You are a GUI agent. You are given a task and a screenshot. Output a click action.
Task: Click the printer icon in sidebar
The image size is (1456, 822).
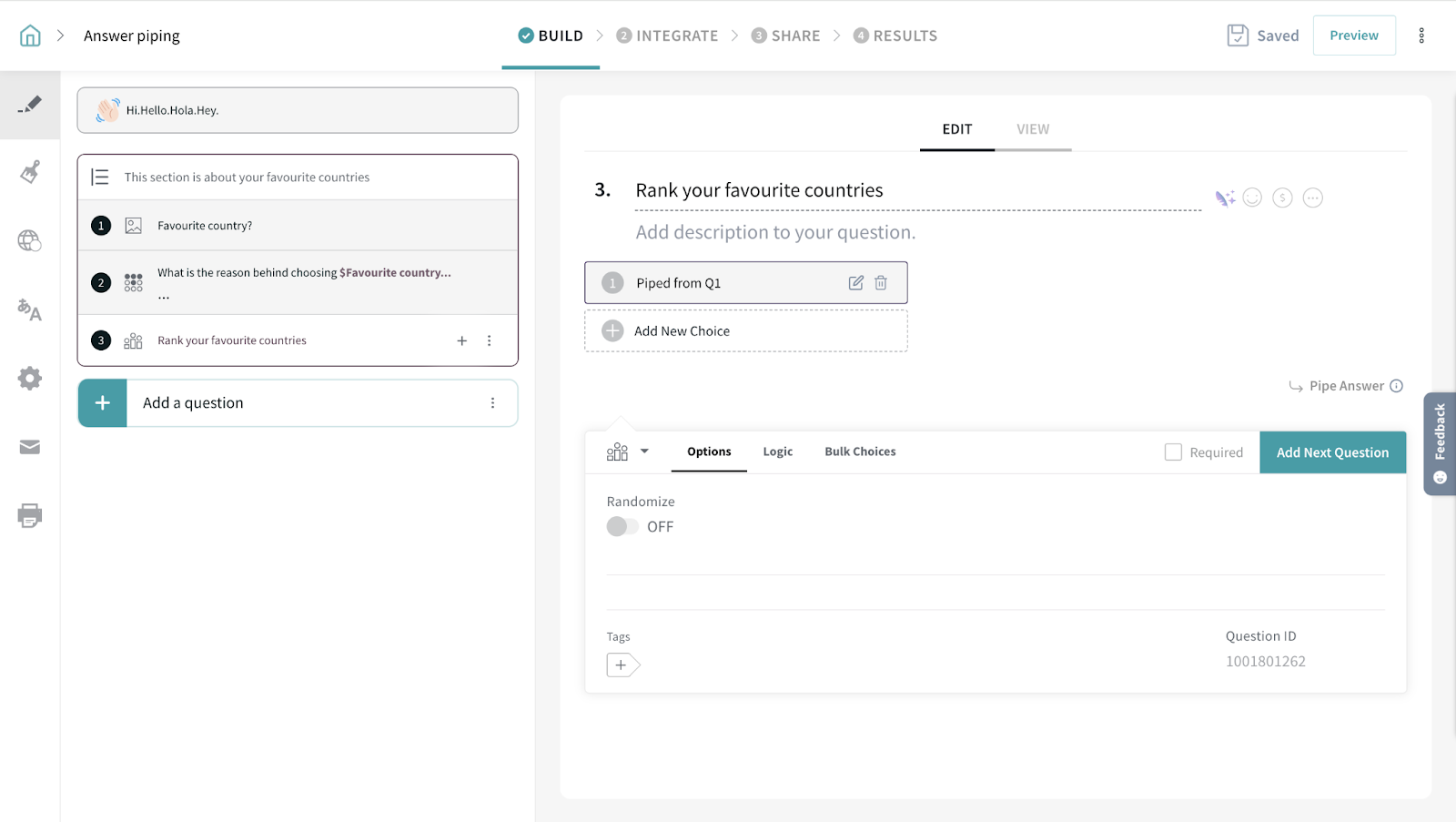click(29, 516)
